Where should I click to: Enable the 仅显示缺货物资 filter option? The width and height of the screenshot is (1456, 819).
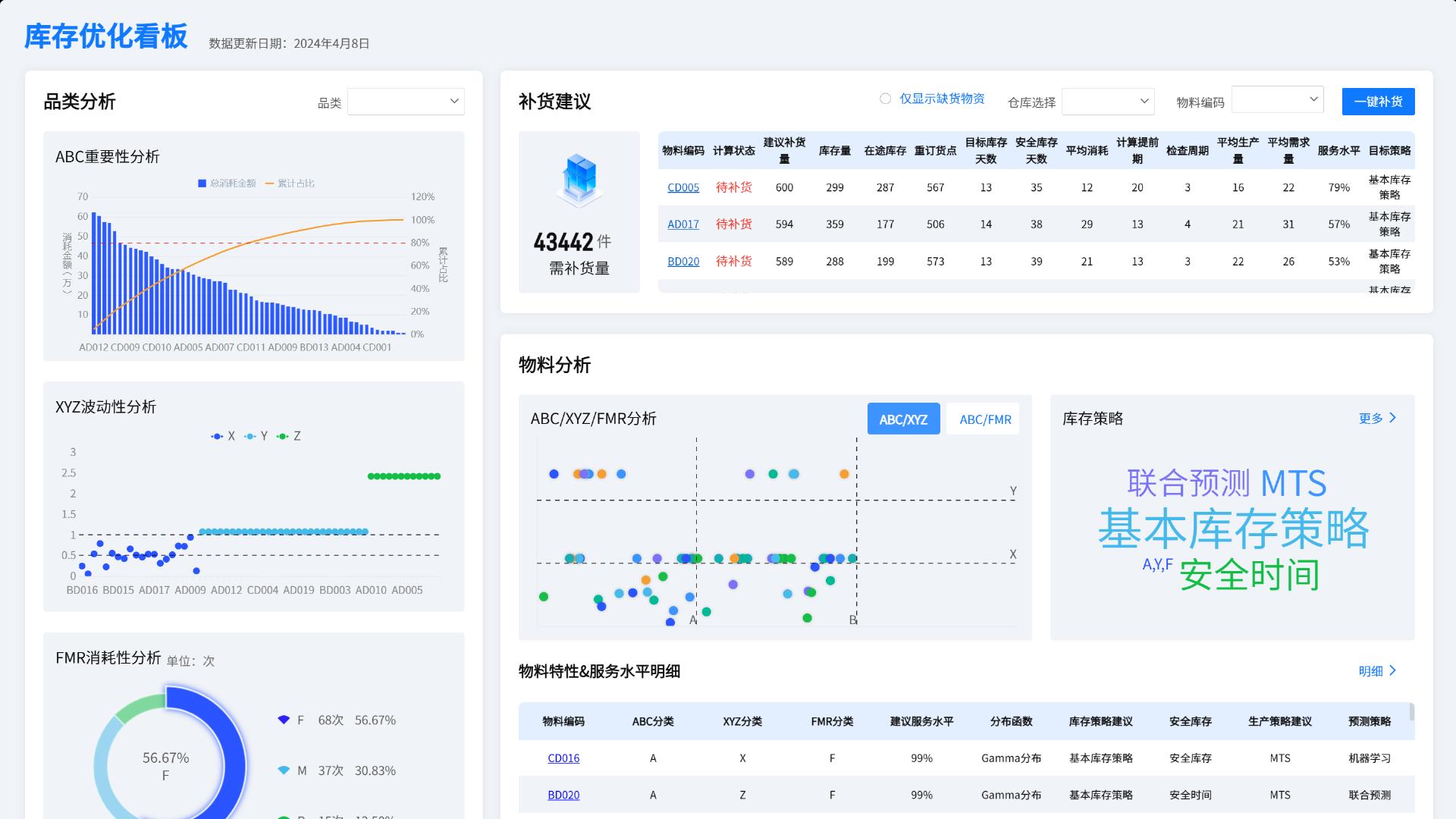pos(884,99)
